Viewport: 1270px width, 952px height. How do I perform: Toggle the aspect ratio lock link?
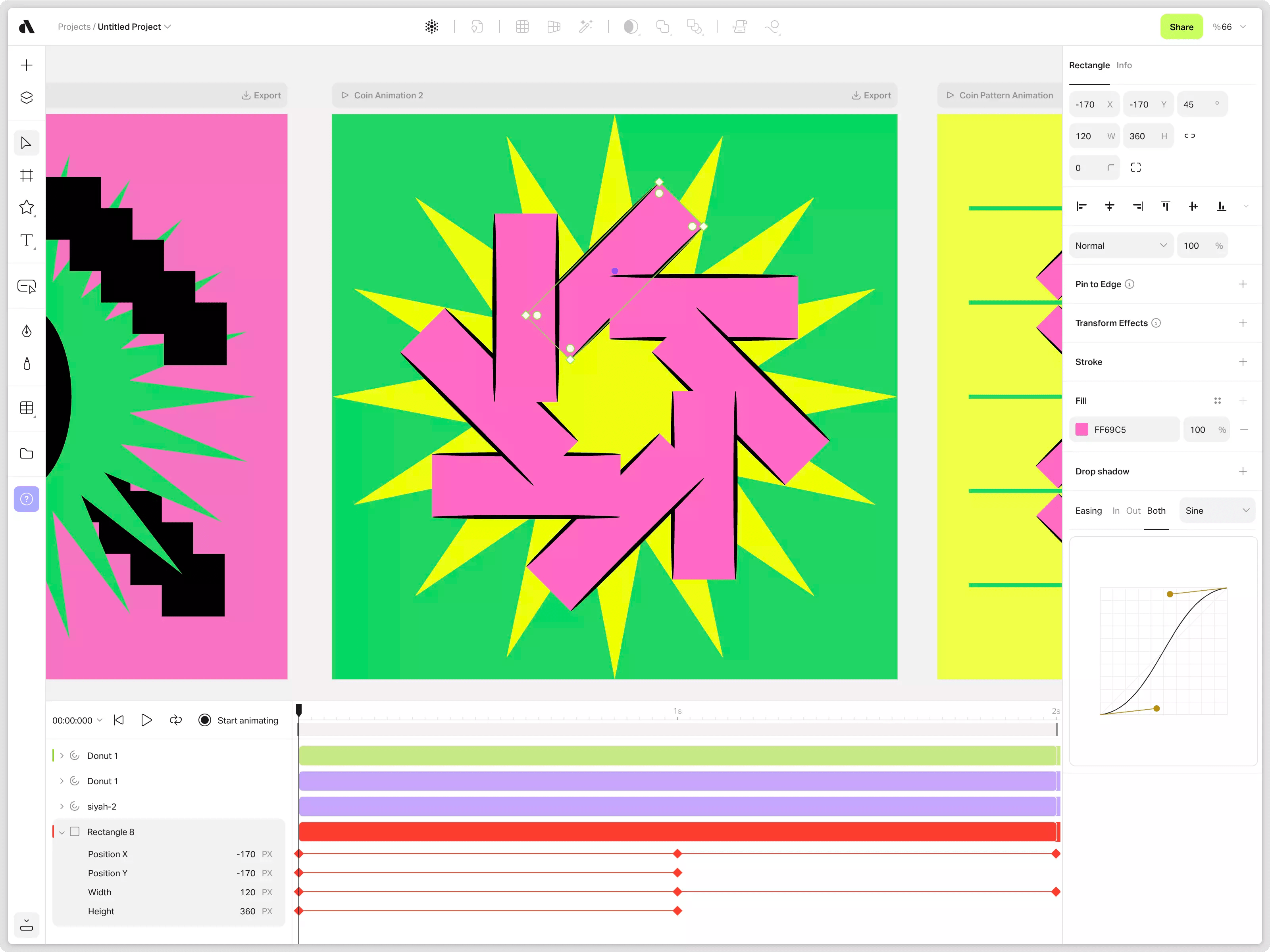[x=1189, y=136]
